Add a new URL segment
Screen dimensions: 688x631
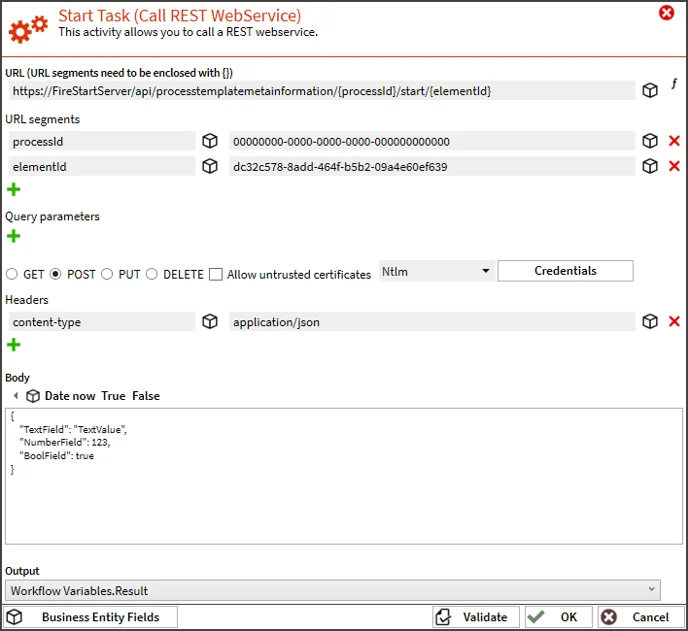coord(14,189)
